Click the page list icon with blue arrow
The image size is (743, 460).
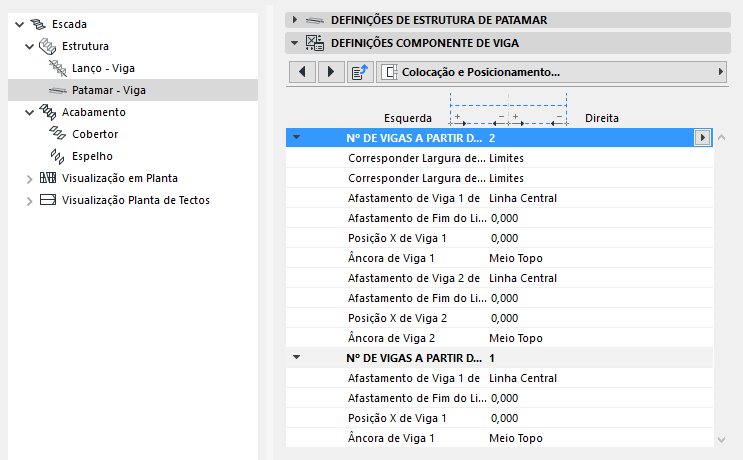360,72
